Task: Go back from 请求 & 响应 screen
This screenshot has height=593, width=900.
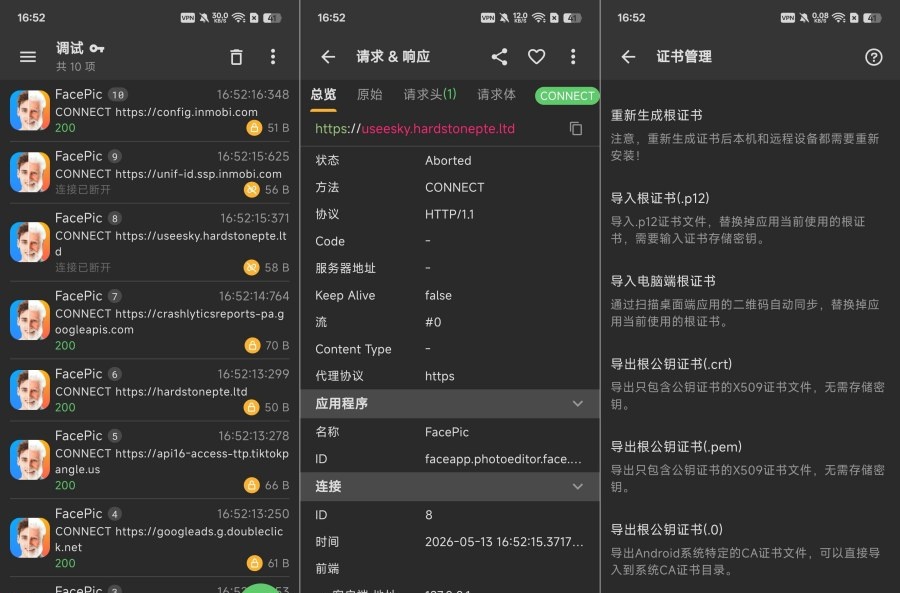Action: [x=328, y=56]
